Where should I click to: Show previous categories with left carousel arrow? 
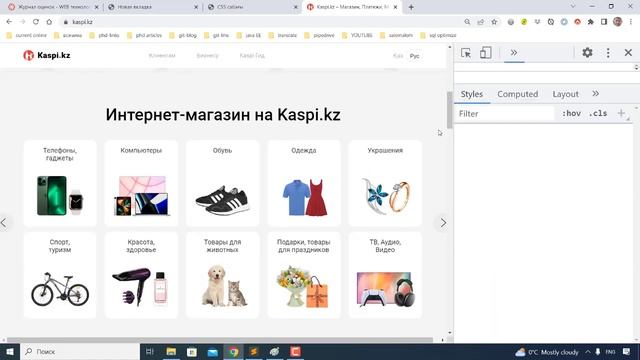[x=4, y=223]
